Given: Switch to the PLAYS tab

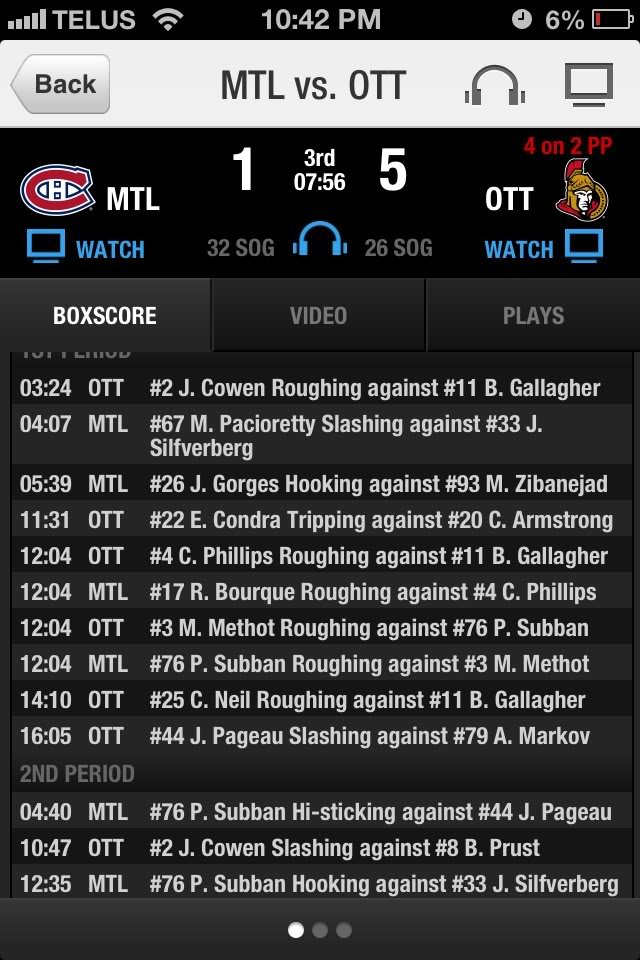Looking at the screenshot, I should coord(533,315).
